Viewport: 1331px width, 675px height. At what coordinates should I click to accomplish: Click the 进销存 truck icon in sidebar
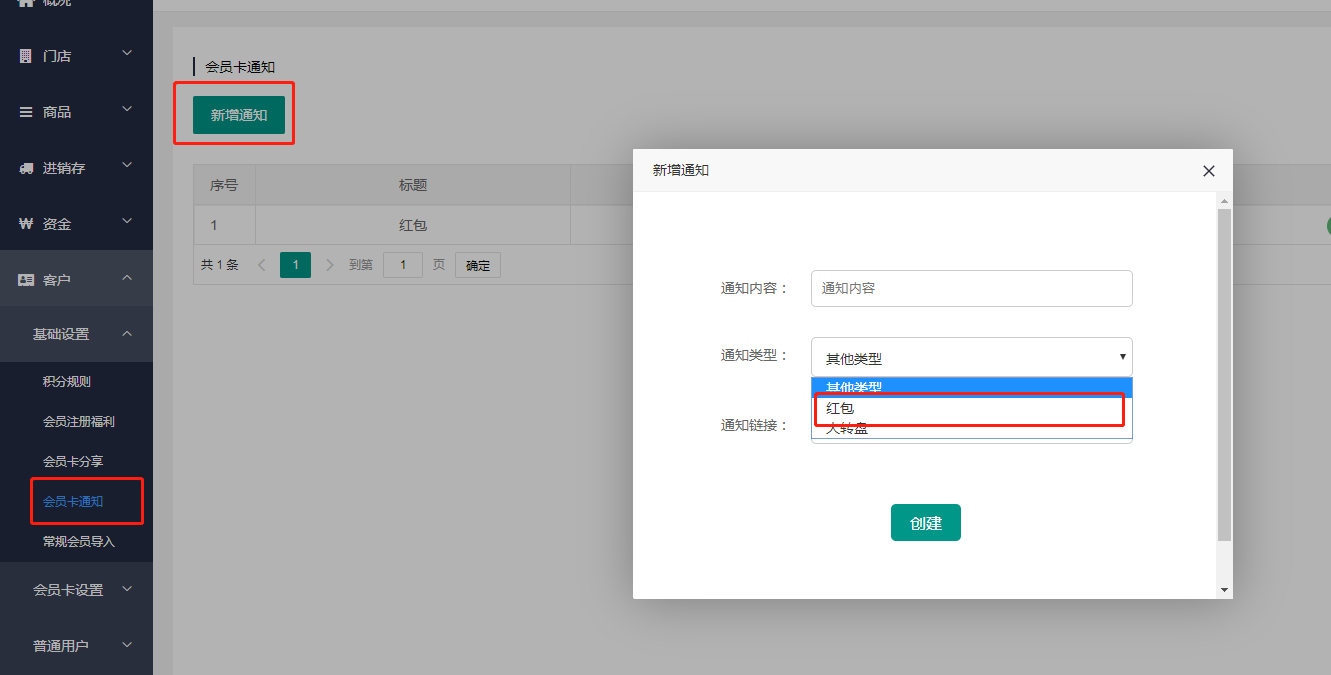click(x=26, y=168)
